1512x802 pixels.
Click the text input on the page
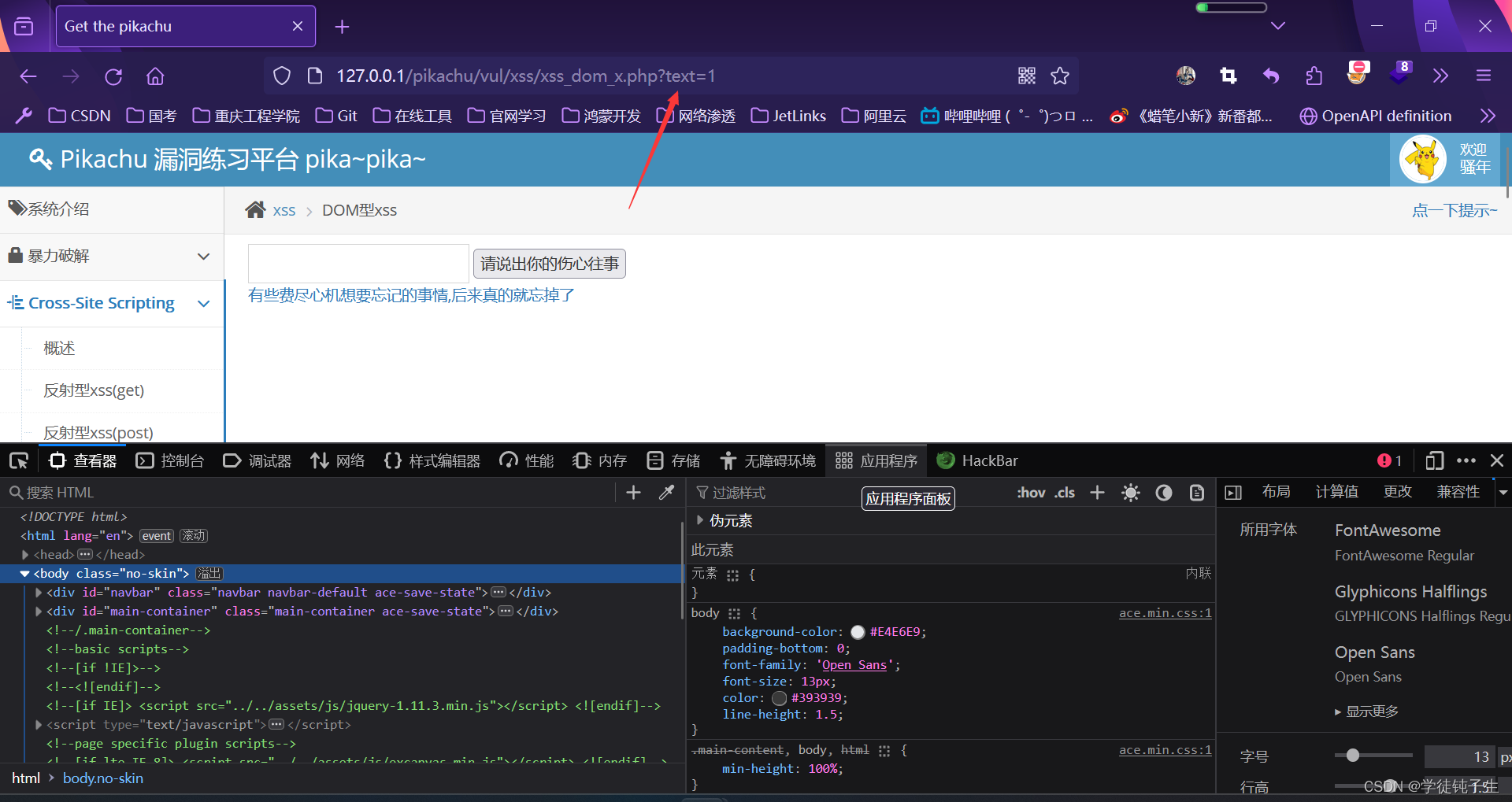point(358,263)
